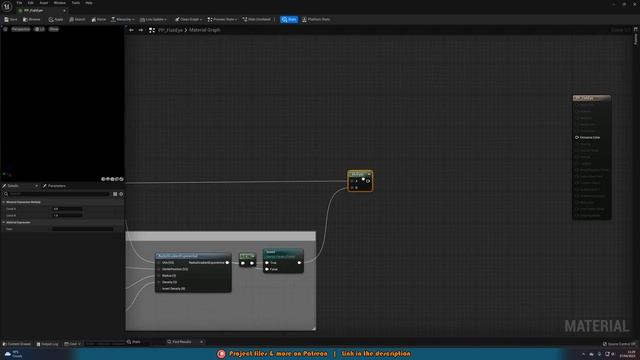Screen dimensions: 640x360
Task: Click the Multiply node A input pin
Action: point(352,181)
